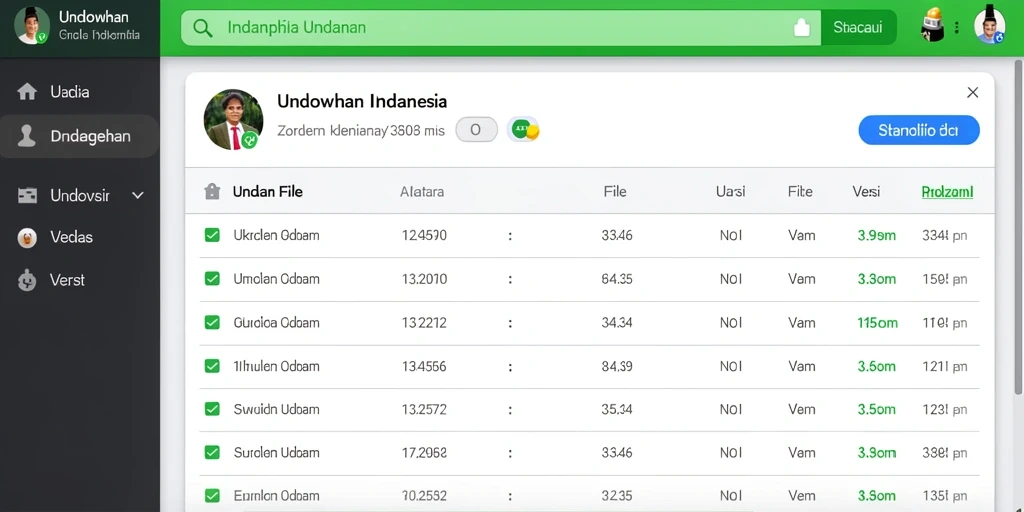Close the Undowhan Indanesia panel
Image resolution: width=1024 pixels, height=512 pixels.
tap(972, 93)
